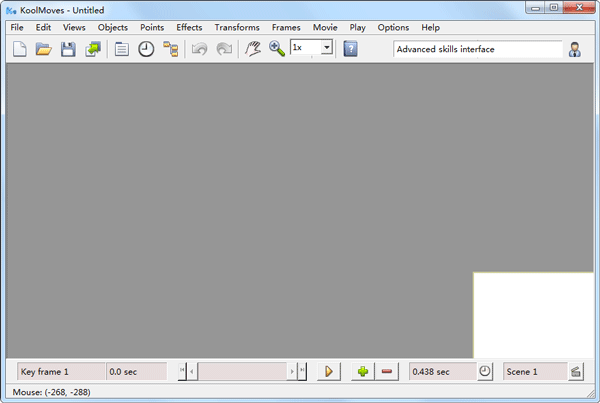
Task: Open the Help menu
Action: point(430,28)
